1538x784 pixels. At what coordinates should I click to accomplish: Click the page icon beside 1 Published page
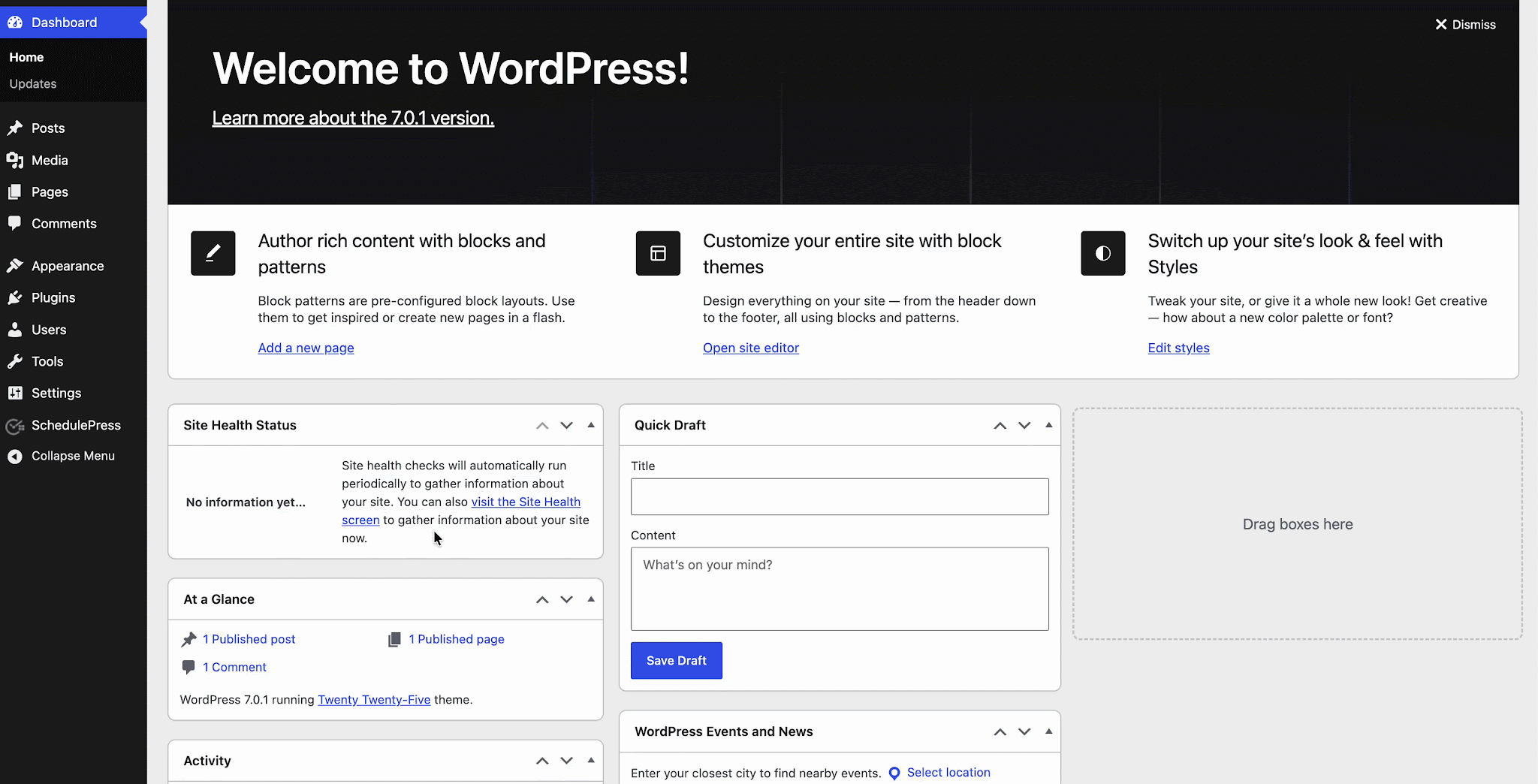tap(394, 639)
